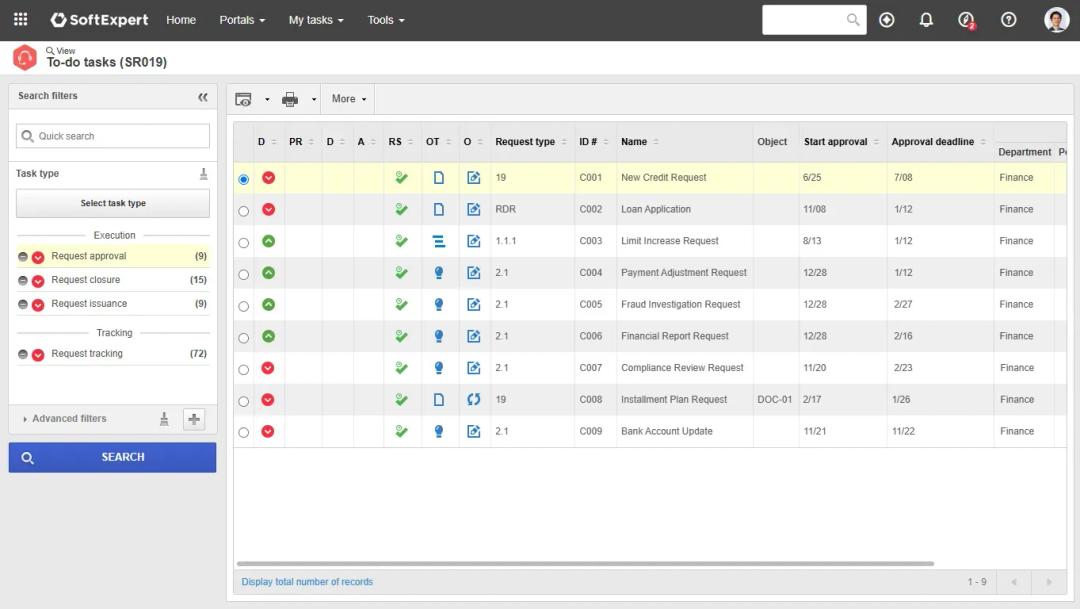Open the apps grid launcher icon
The width and height of the screenshot is (1080, 609).
20,20
